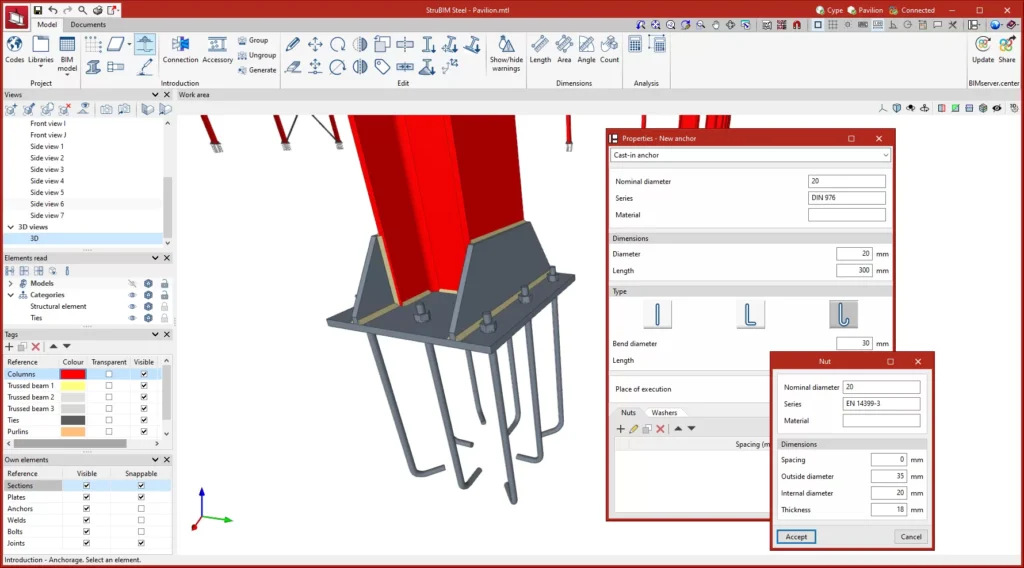
Task: Select the Connection tool
Action: coord(181,48)
